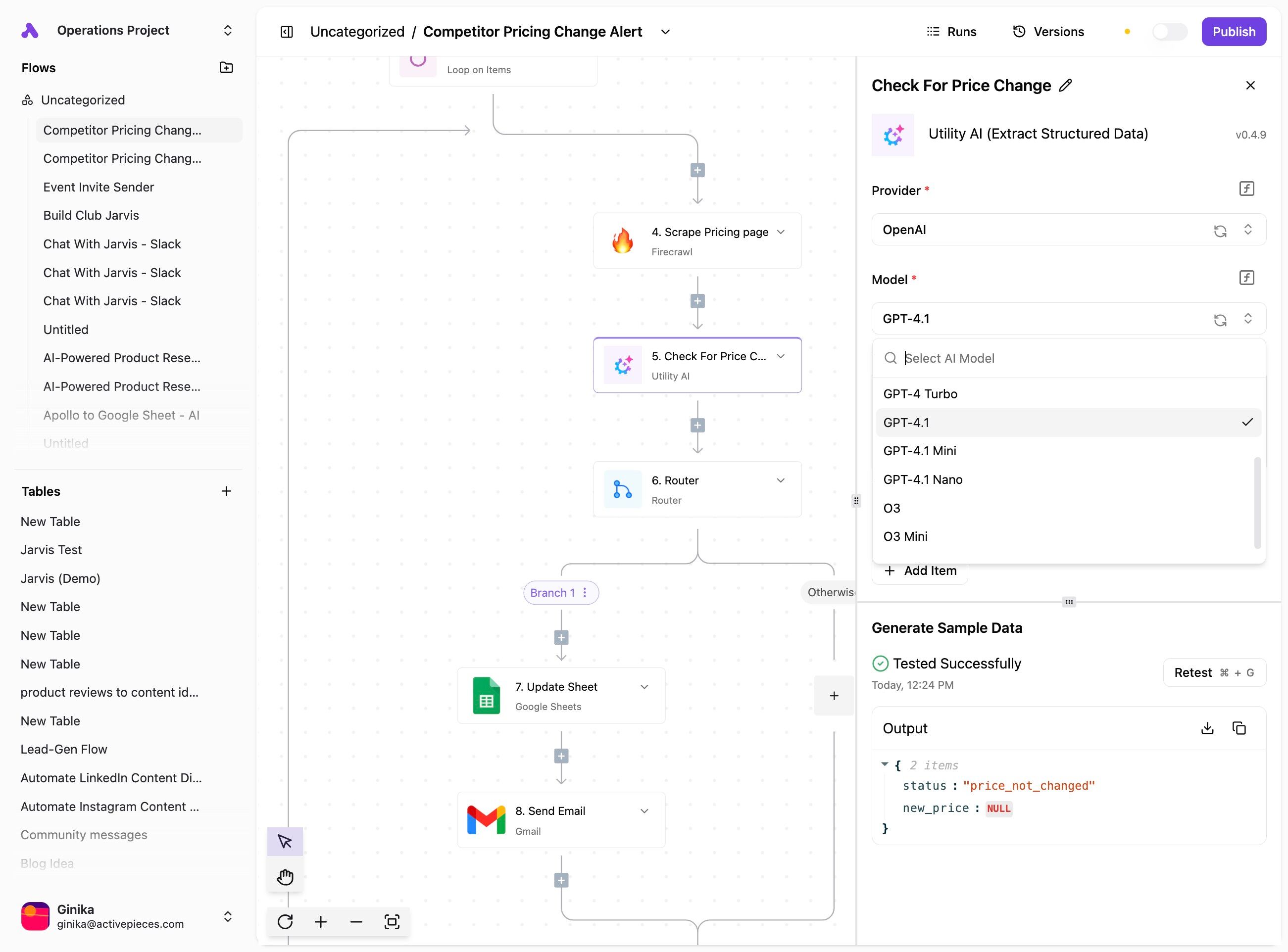The image size is (1288, 952).
Task: Collapse the output JSON tree triangle
Action: pyautogui.click(x=885, y=764)
